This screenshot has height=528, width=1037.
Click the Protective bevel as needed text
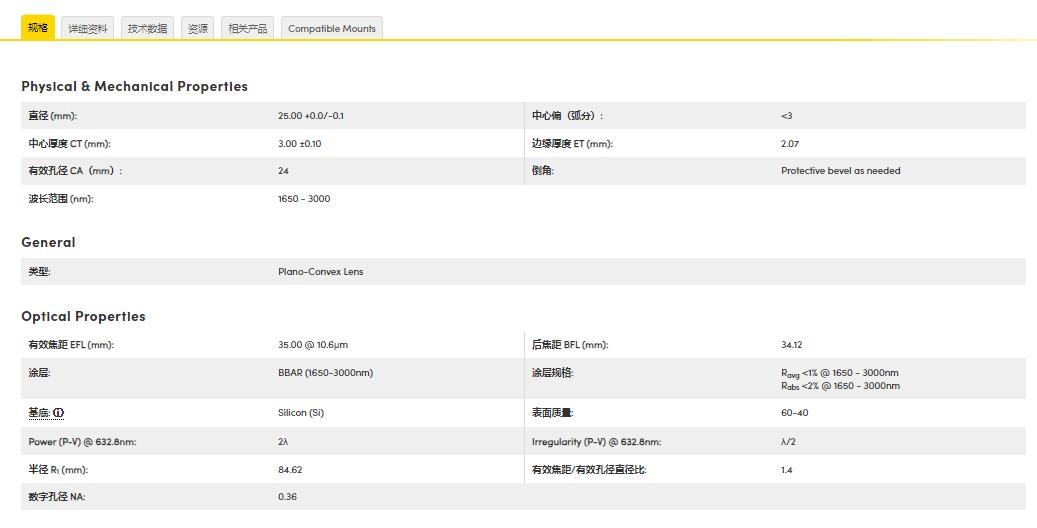pos(840,171)
